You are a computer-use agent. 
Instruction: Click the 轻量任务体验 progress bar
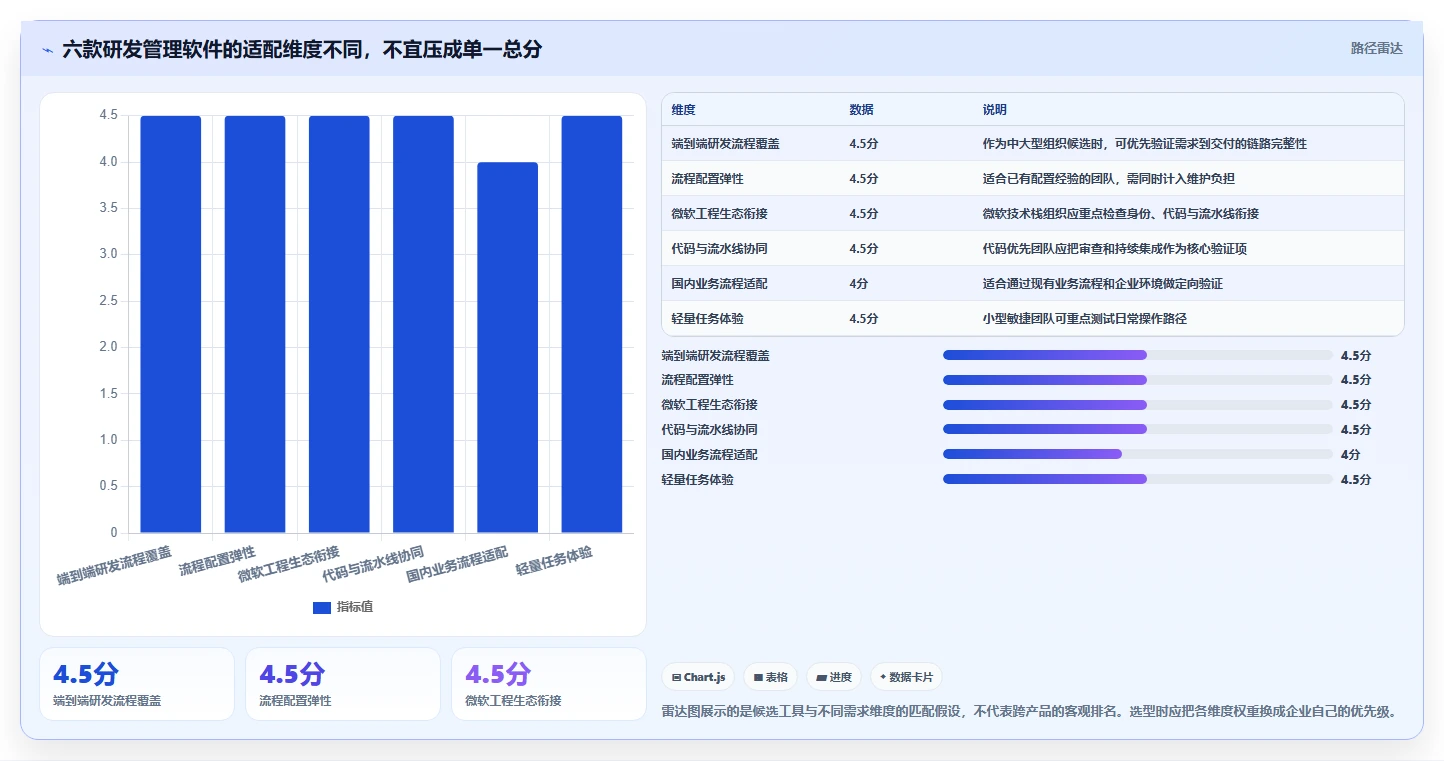1138,479
